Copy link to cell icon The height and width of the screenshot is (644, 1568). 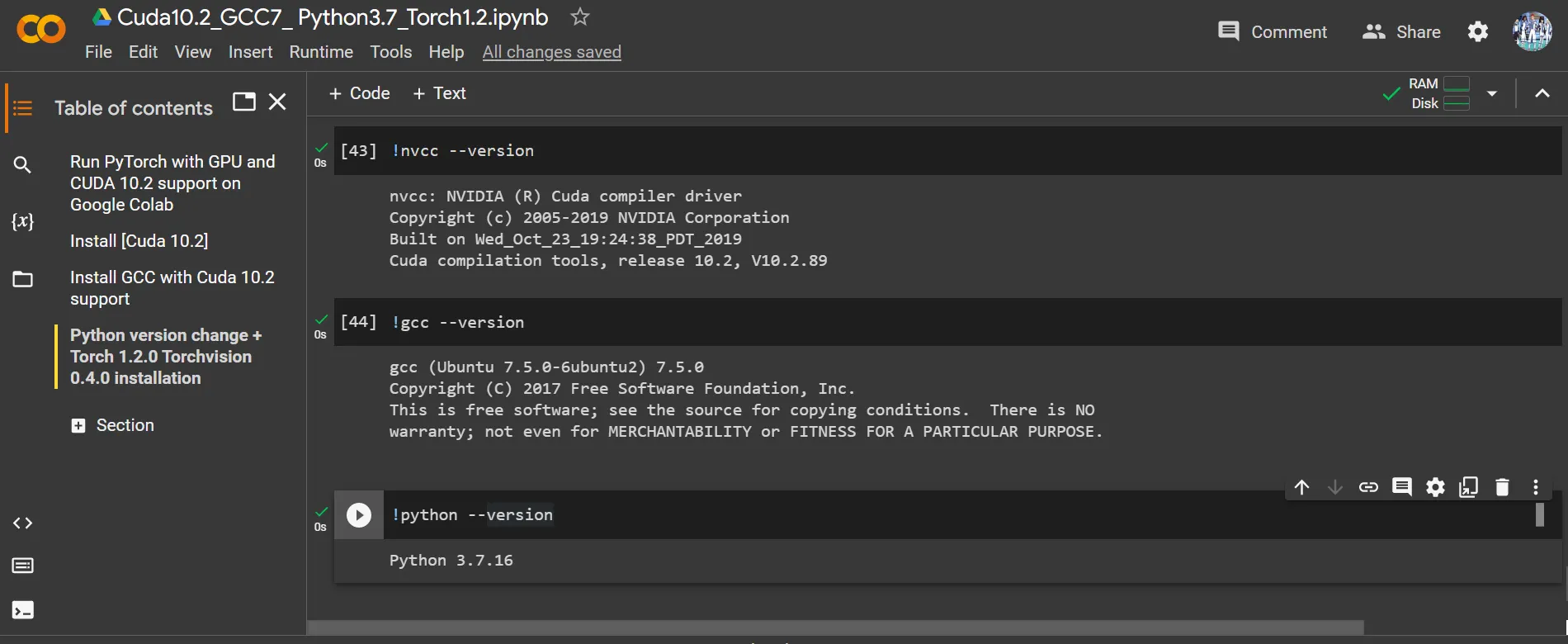(x=1368, y=487)
